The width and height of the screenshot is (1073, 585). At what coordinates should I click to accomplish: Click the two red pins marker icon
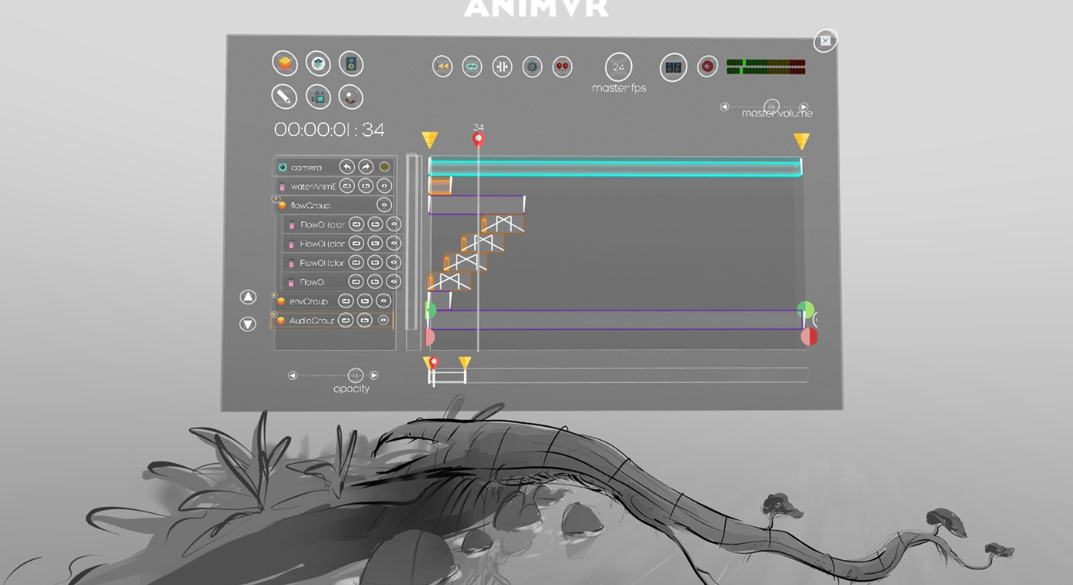pyautogui.click(x=563, y=66)
